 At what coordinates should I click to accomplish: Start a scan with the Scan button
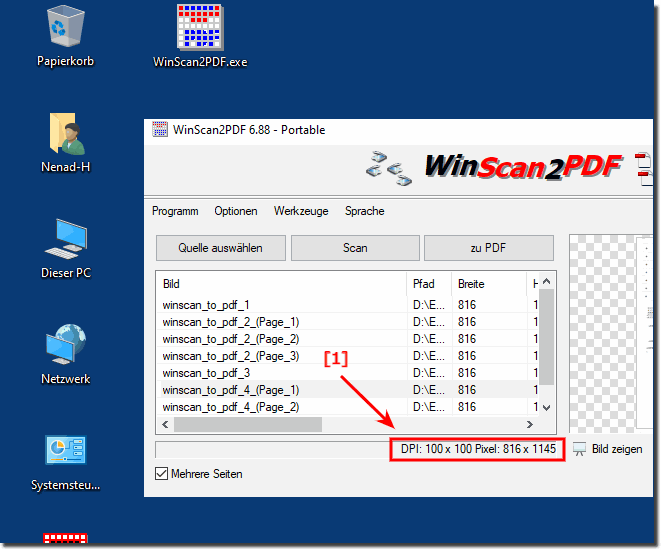355,248
